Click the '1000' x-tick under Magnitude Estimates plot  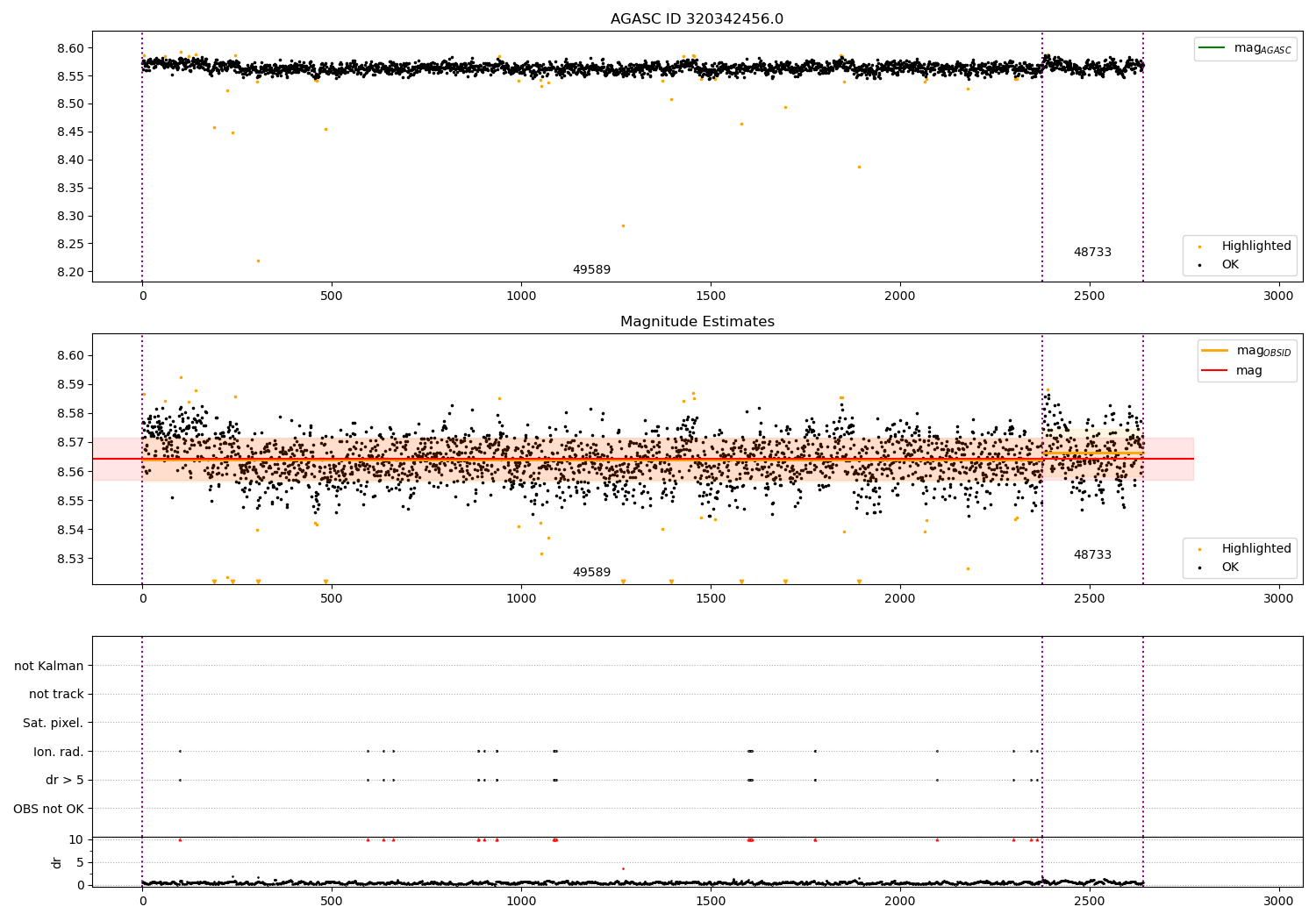tap(521, 599)
